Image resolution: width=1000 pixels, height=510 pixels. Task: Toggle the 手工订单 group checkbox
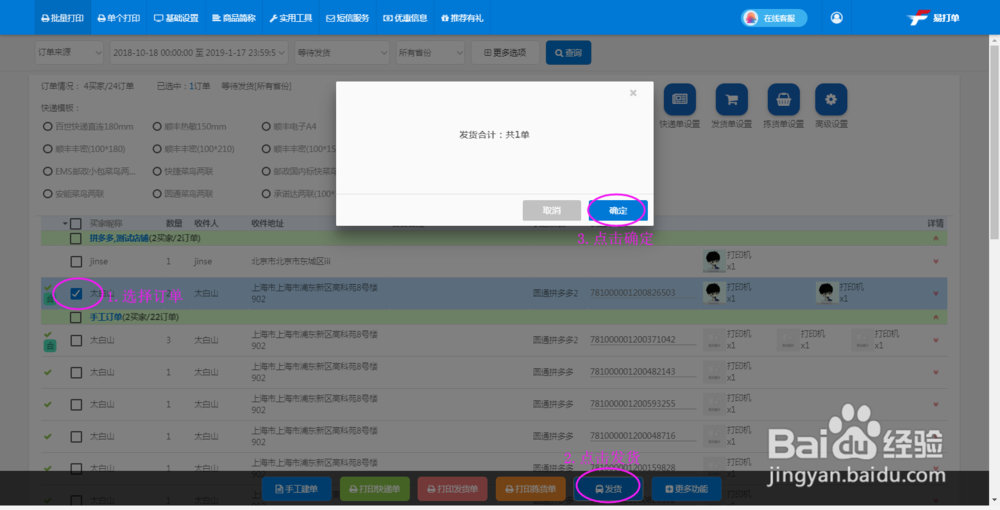pyautogui.click(x=76, y=317)
